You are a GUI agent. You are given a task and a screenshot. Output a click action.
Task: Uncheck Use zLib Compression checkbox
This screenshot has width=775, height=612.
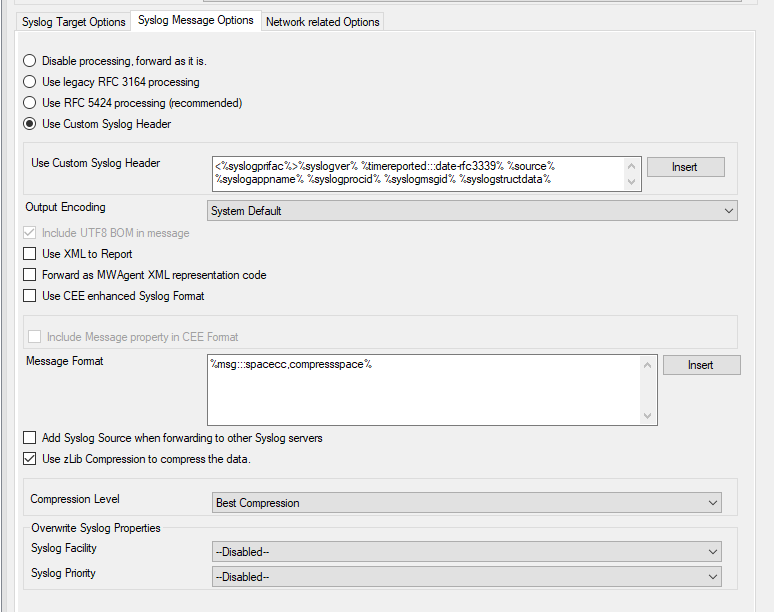(x=30, y=459)
